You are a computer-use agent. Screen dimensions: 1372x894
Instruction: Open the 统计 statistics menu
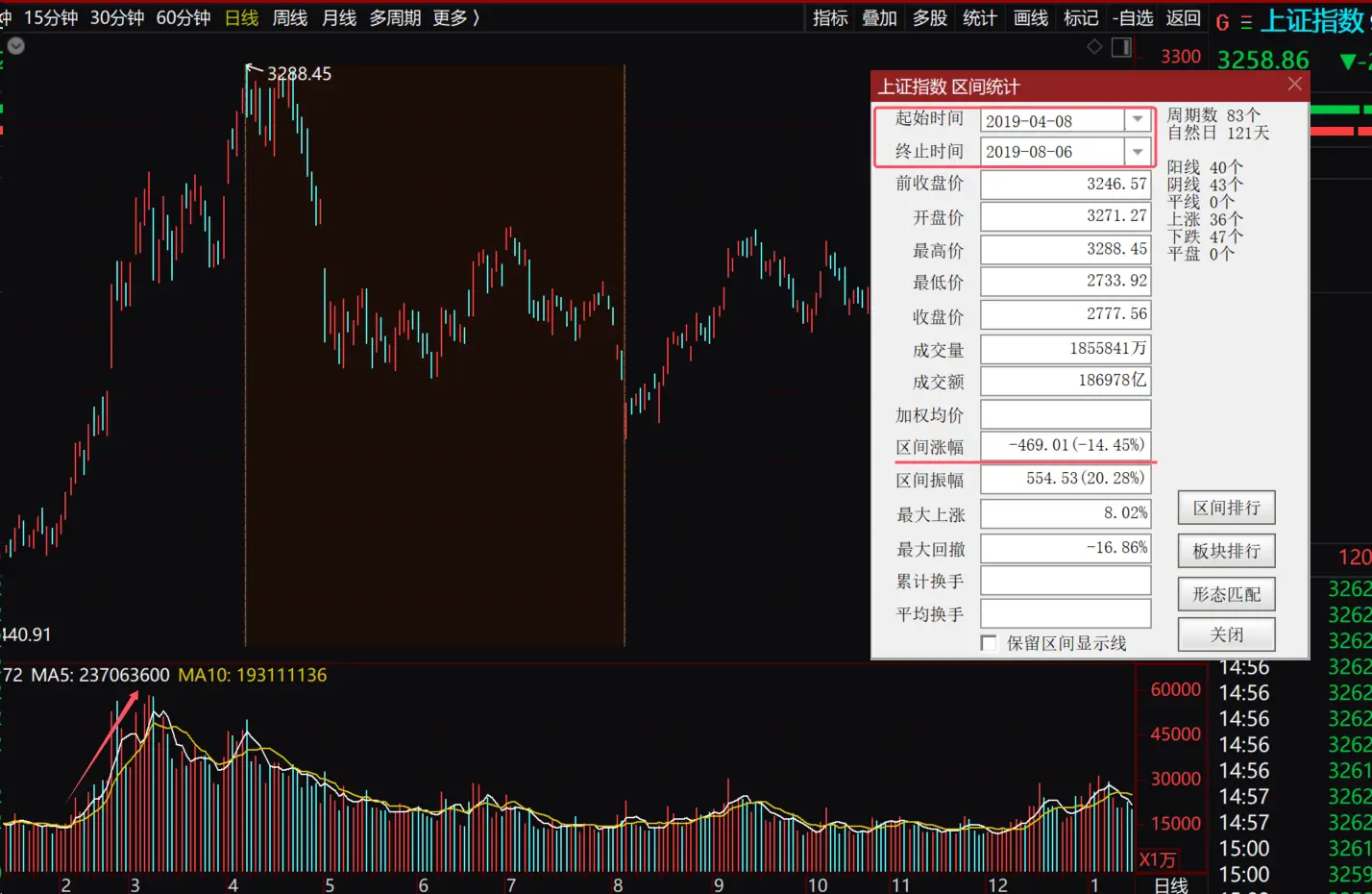[980, 18]
